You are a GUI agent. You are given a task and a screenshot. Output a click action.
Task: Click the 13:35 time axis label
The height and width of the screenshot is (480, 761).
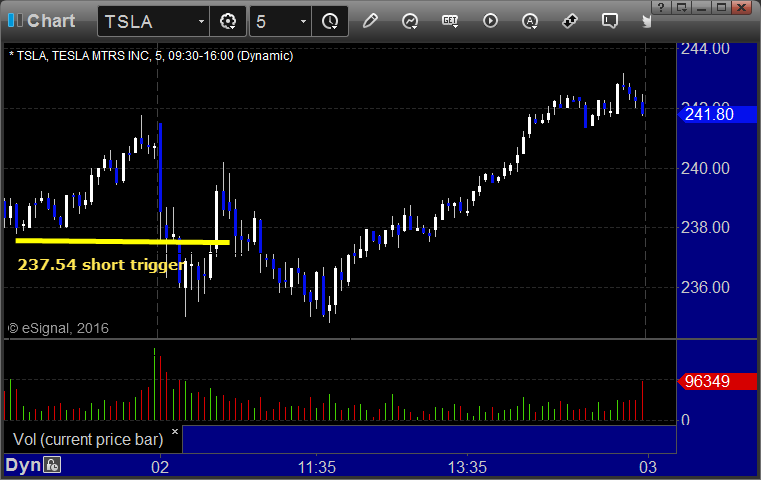tap(467, 467)
